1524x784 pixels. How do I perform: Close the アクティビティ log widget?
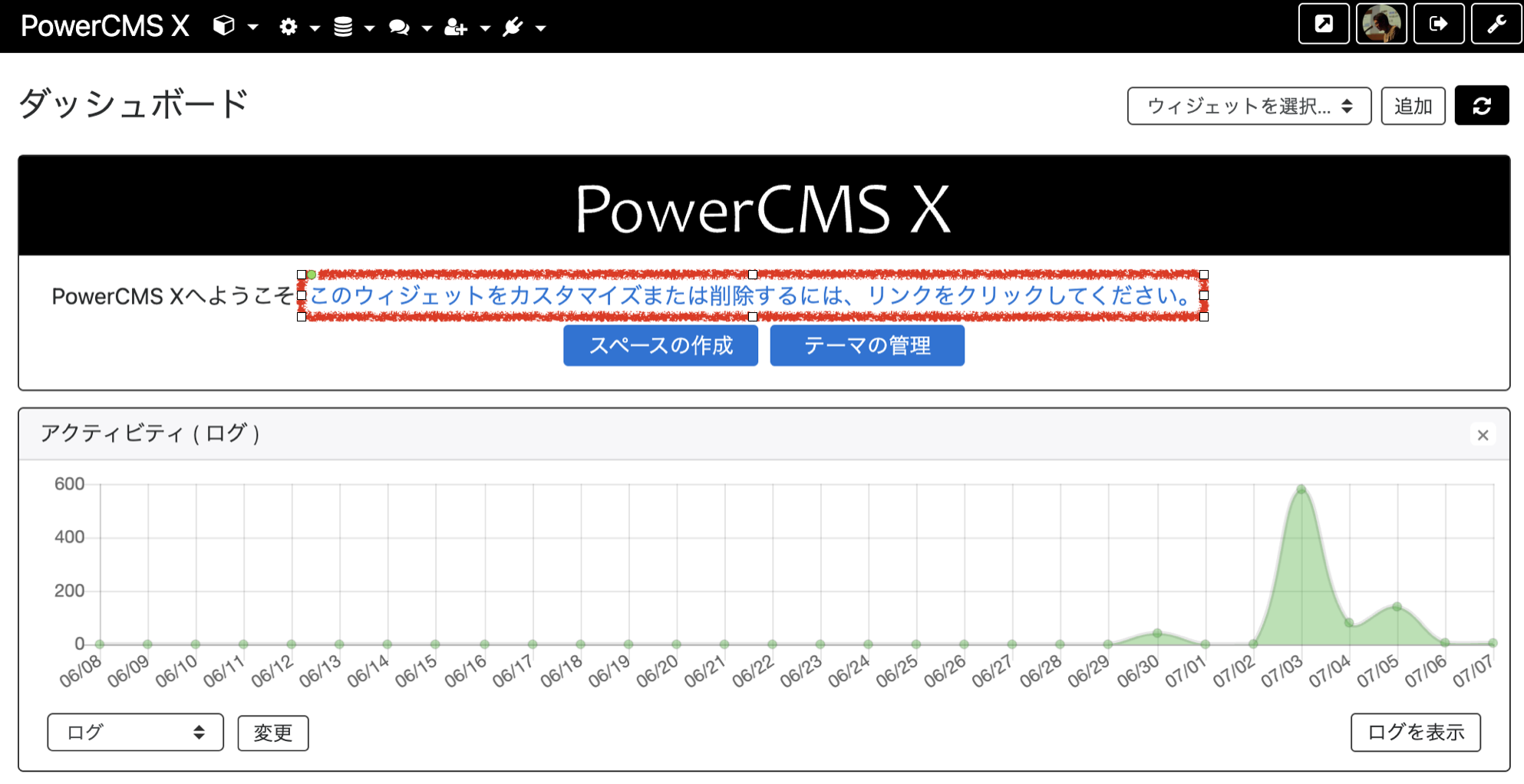click(1483, 435)
